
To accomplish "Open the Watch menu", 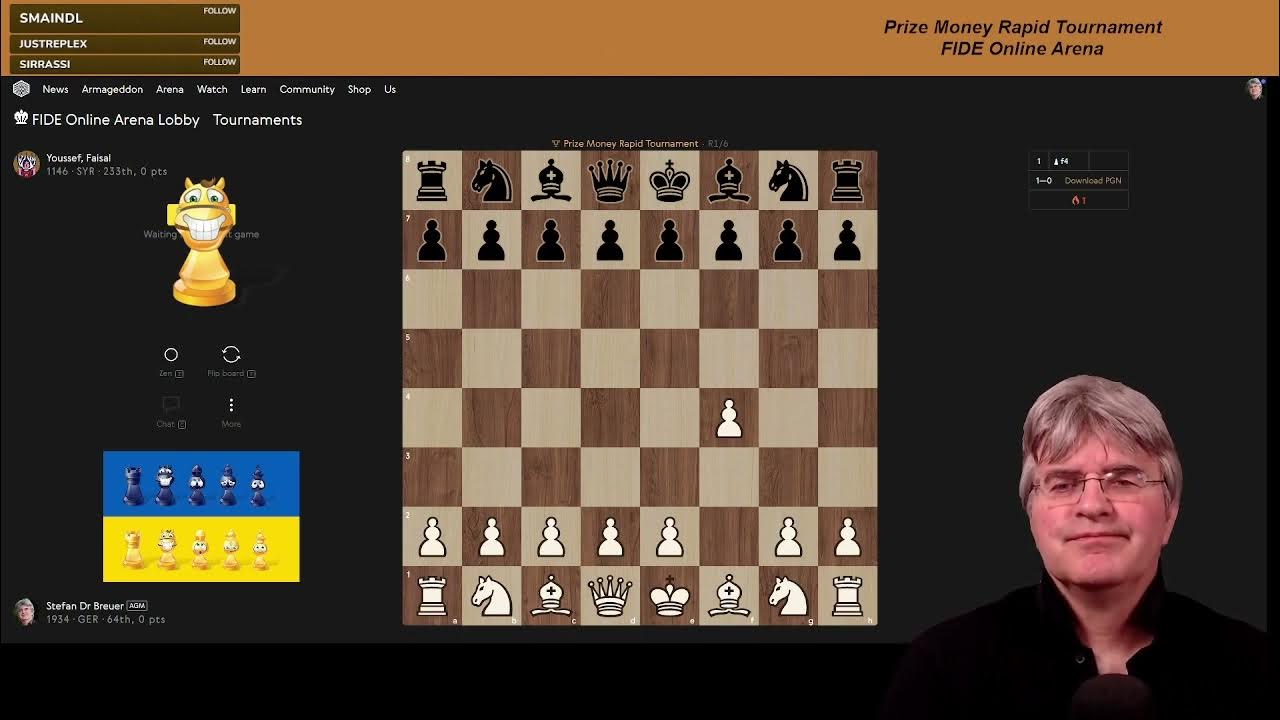I will click(212, 89).
